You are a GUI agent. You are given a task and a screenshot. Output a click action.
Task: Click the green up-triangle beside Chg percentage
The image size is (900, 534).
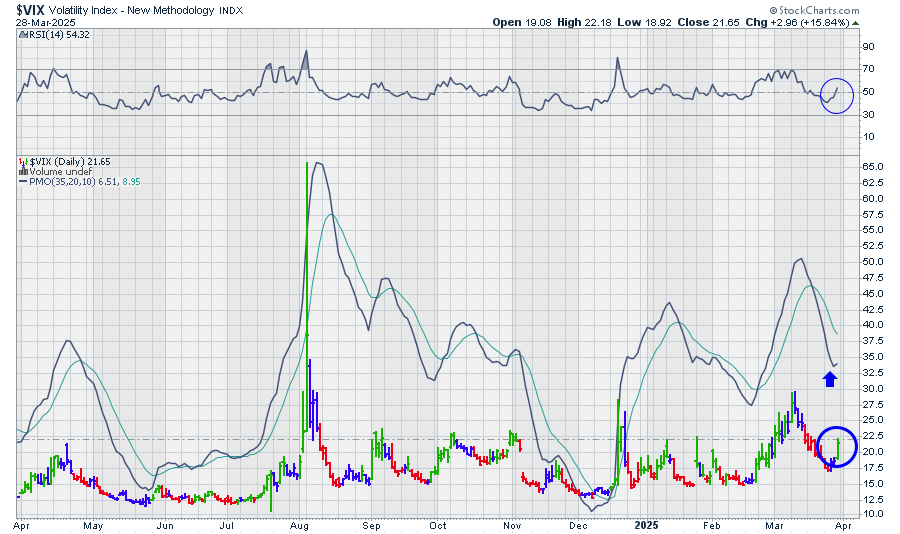(x=850, y=22)
